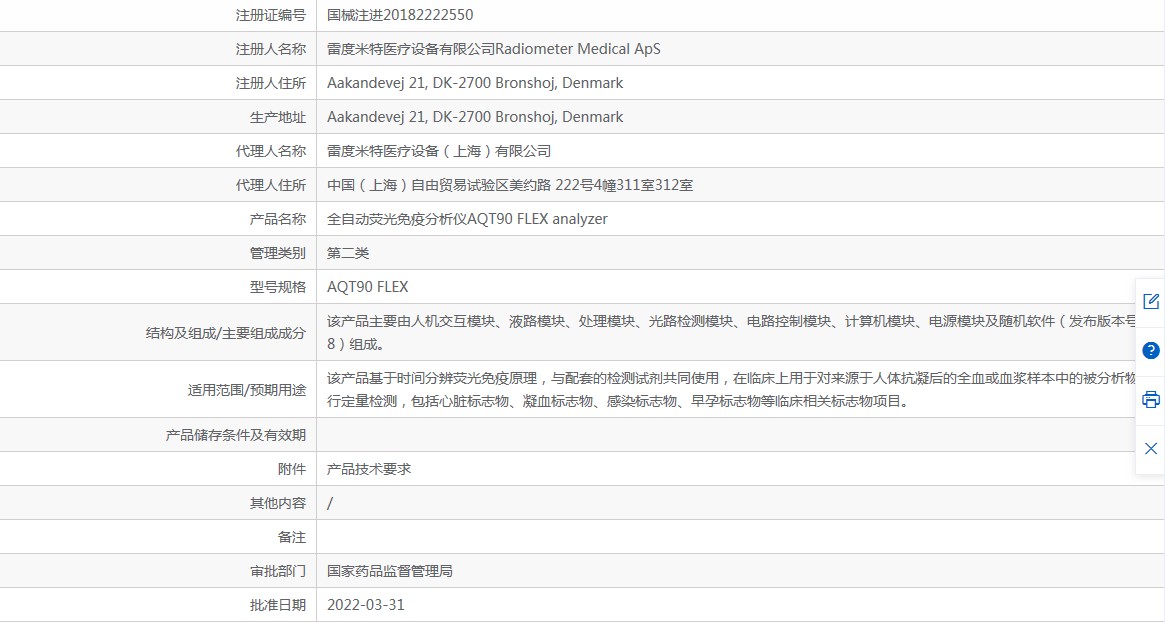The image size is (1165, 622).
Task: Select registrant name Radiometer Medical ApS value
Action: click(x=493, y=49)
